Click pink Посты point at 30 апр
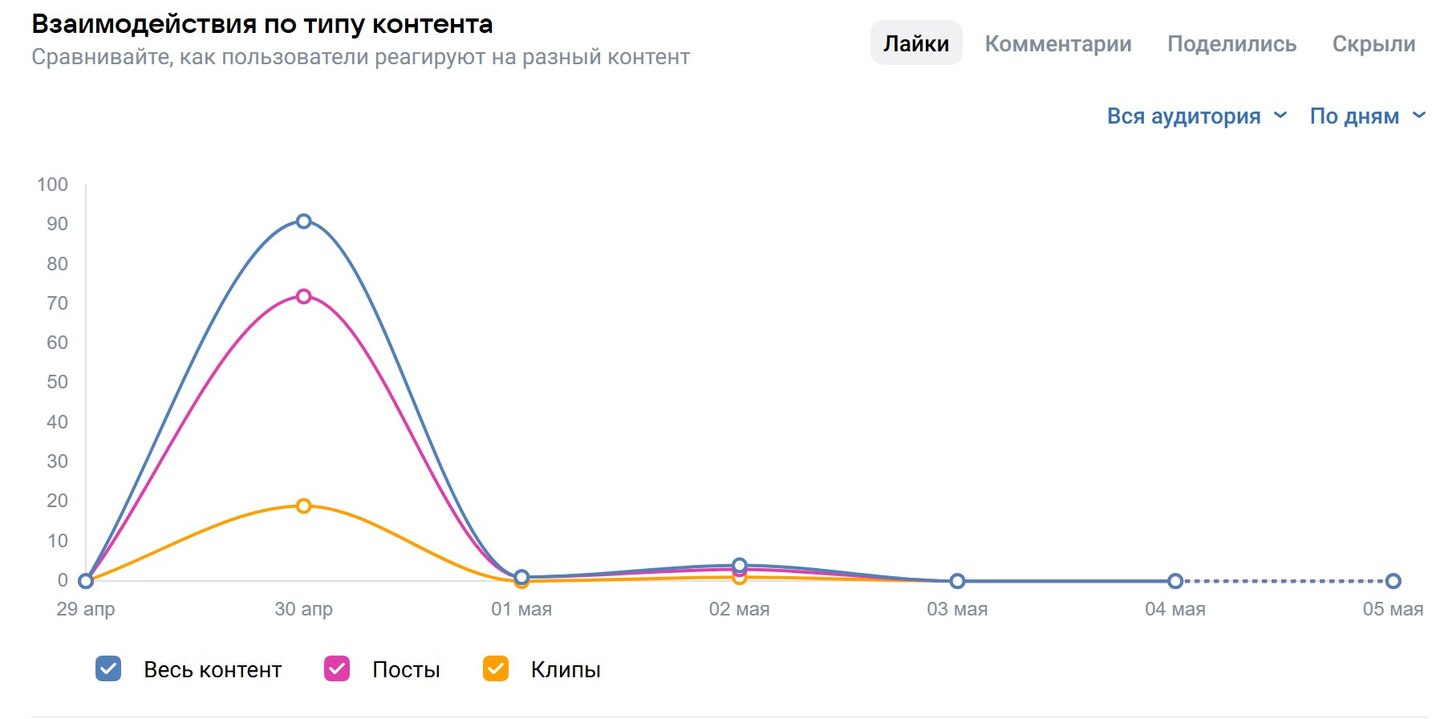Viewport: 1440px width, 719px height. 304,296
